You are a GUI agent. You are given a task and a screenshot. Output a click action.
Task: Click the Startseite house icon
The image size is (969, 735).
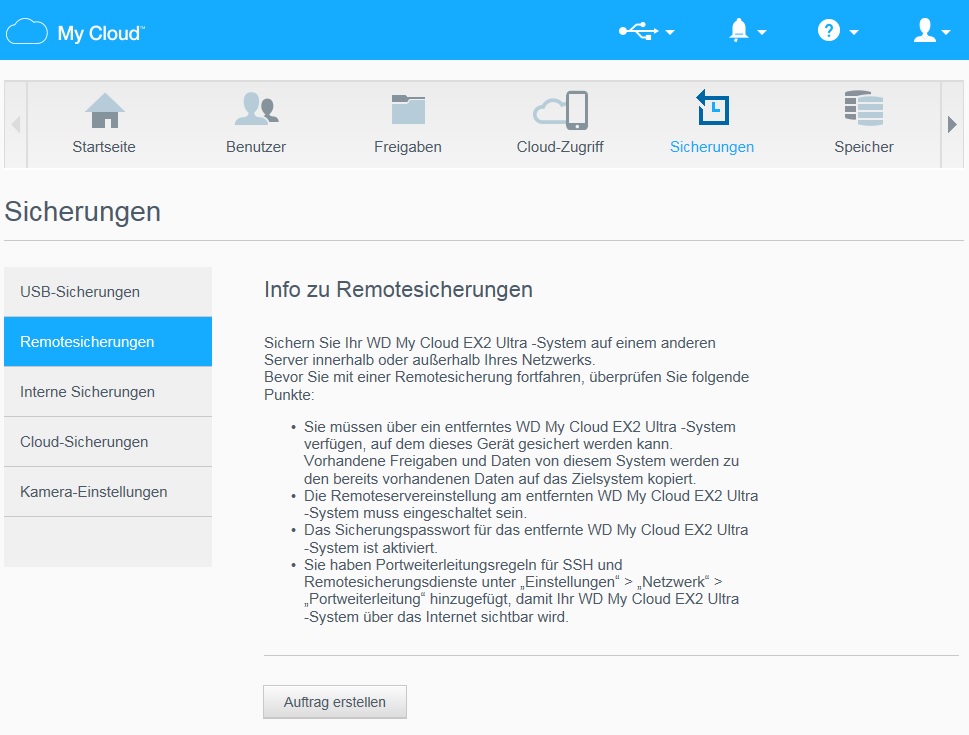click(x=104, y=111)
